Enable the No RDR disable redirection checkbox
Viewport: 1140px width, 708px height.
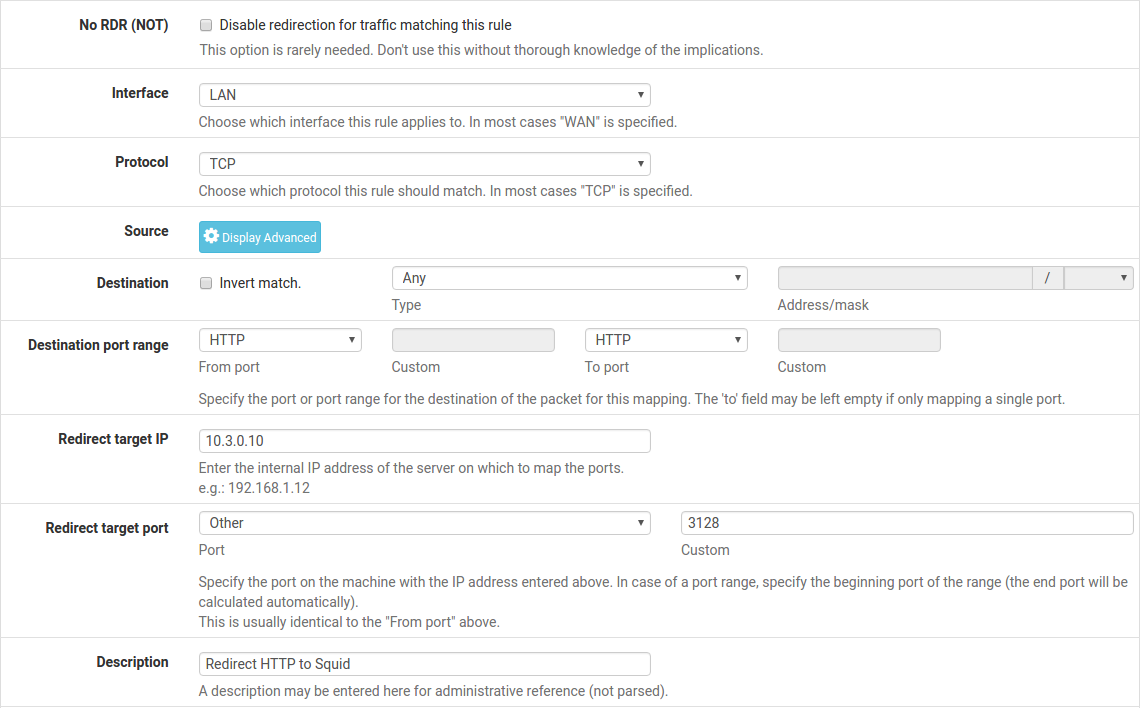click(x=206, y=25)
